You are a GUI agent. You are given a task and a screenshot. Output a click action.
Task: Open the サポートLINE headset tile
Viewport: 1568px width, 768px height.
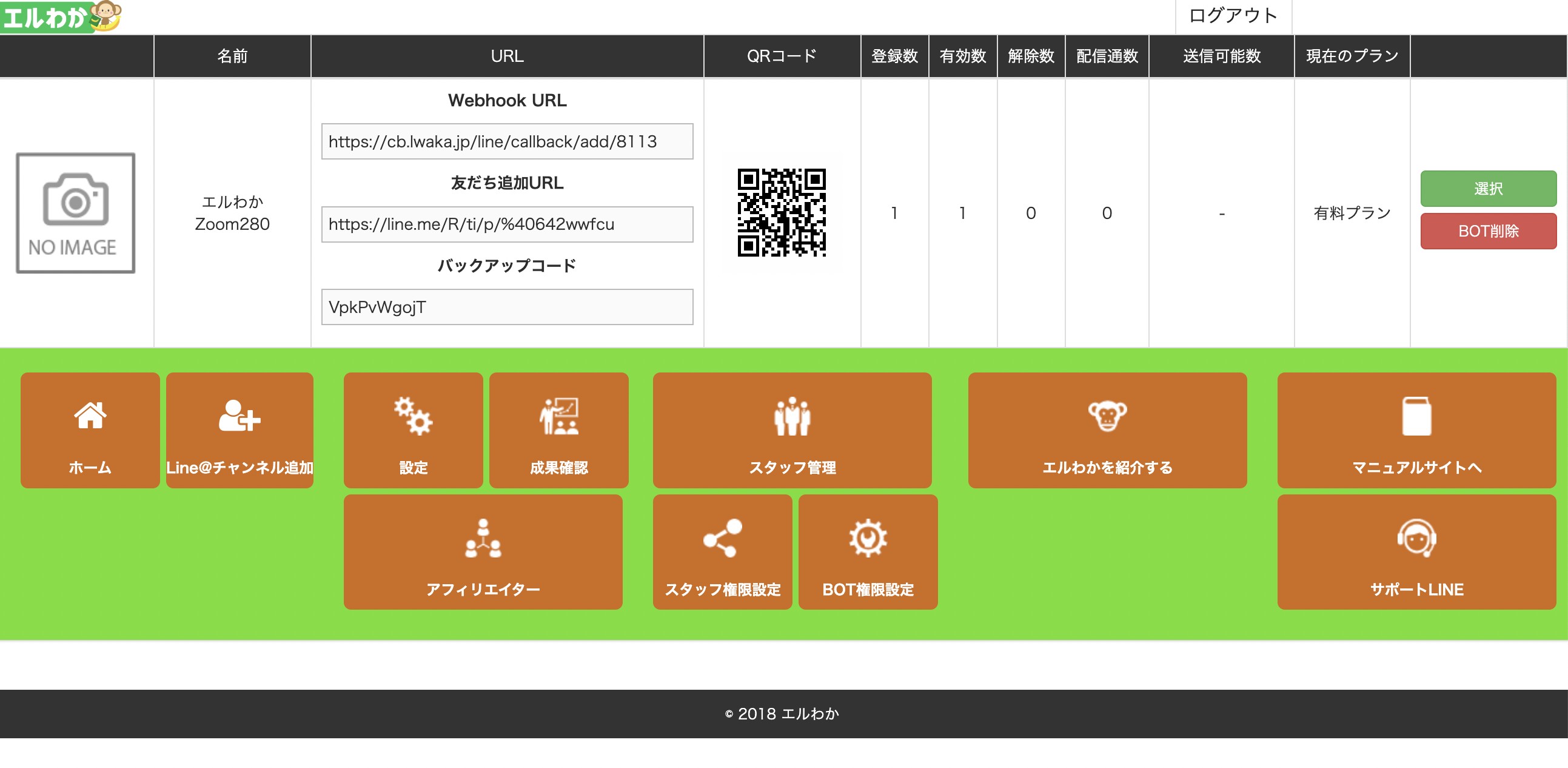pyautogui.click(x=1416, y=552)
